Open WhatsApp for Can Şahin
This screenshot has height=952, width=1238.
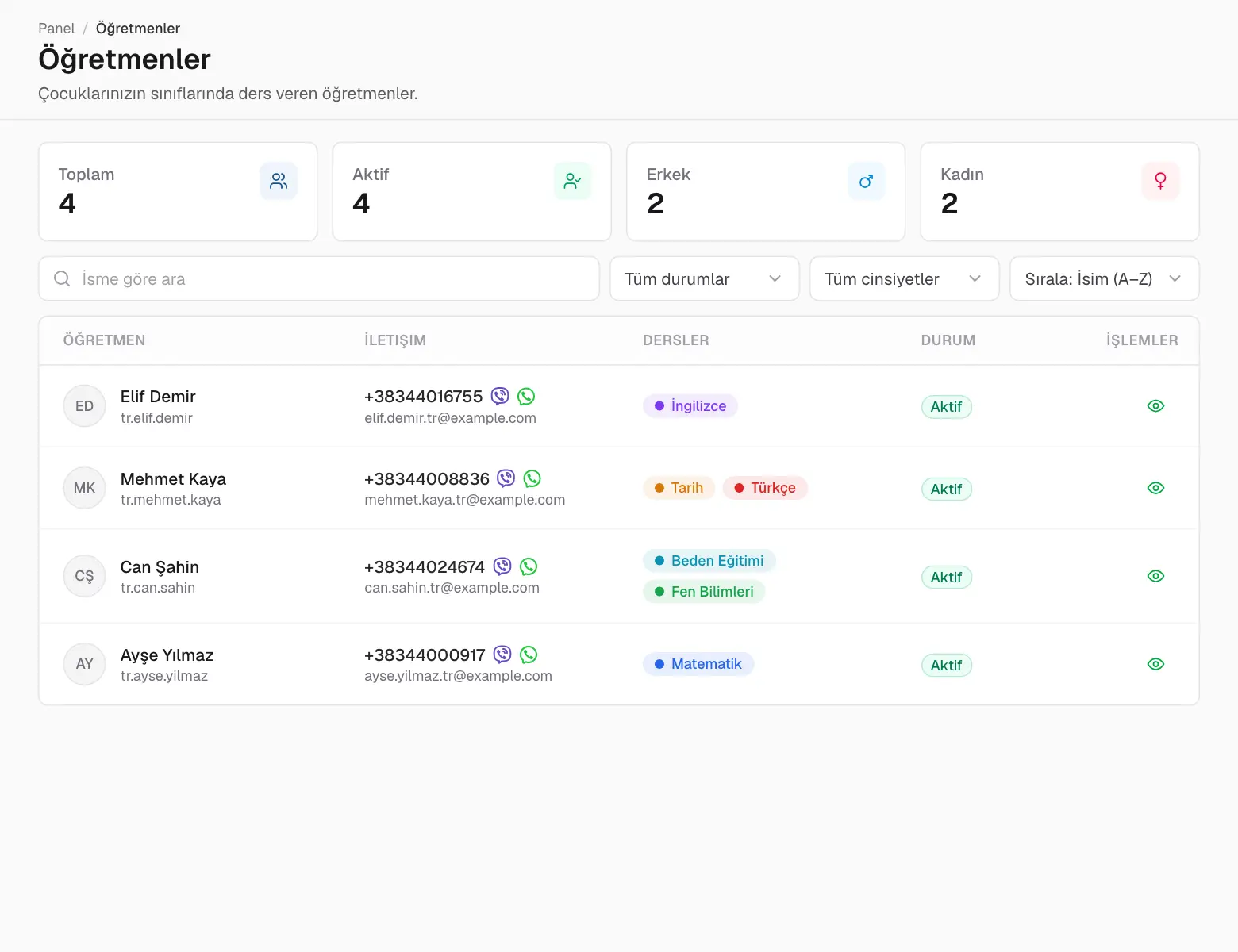pos(529,566)
